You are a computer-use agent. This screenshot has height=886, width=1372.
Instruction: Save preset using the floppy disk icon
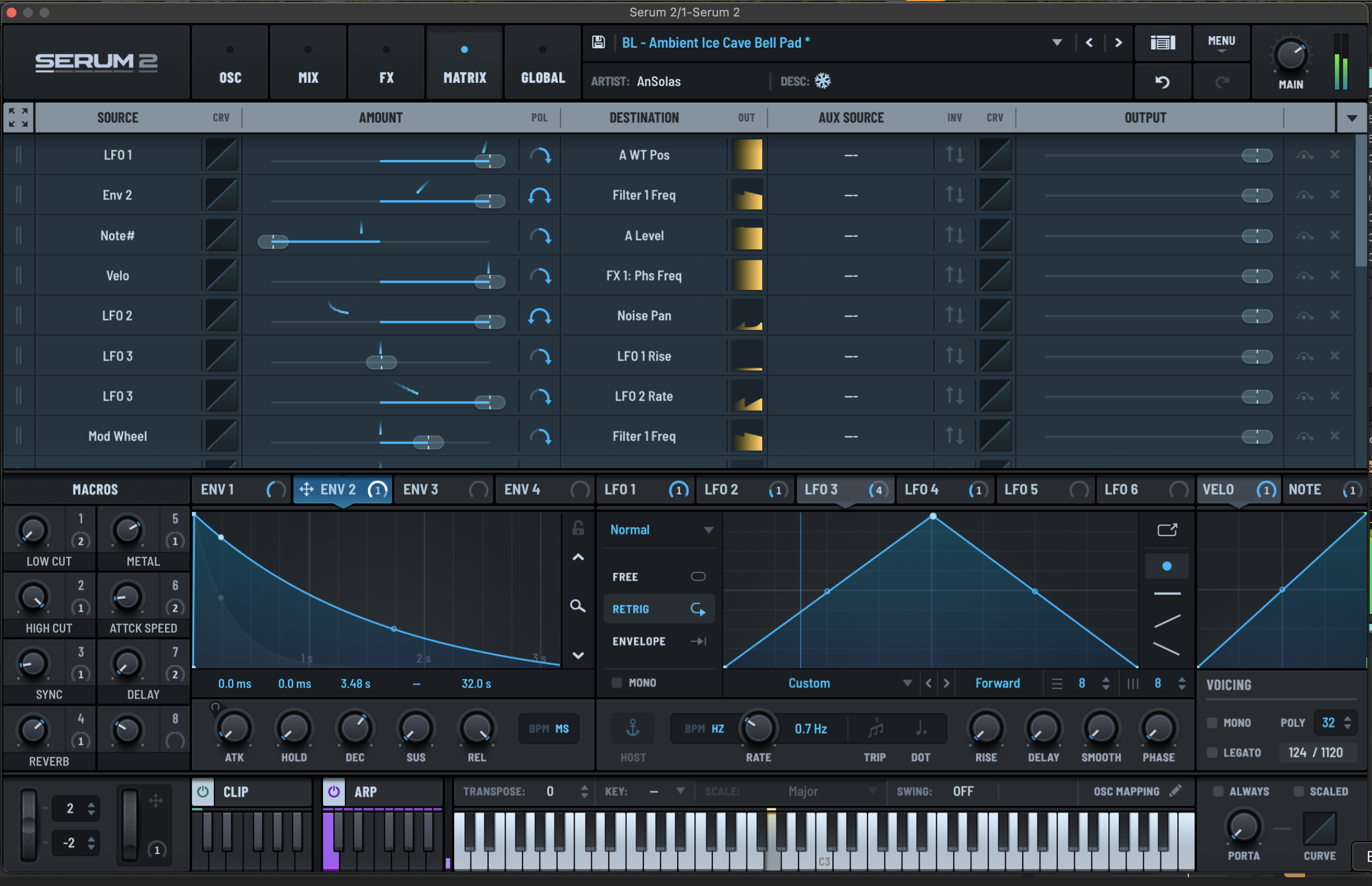598,42
